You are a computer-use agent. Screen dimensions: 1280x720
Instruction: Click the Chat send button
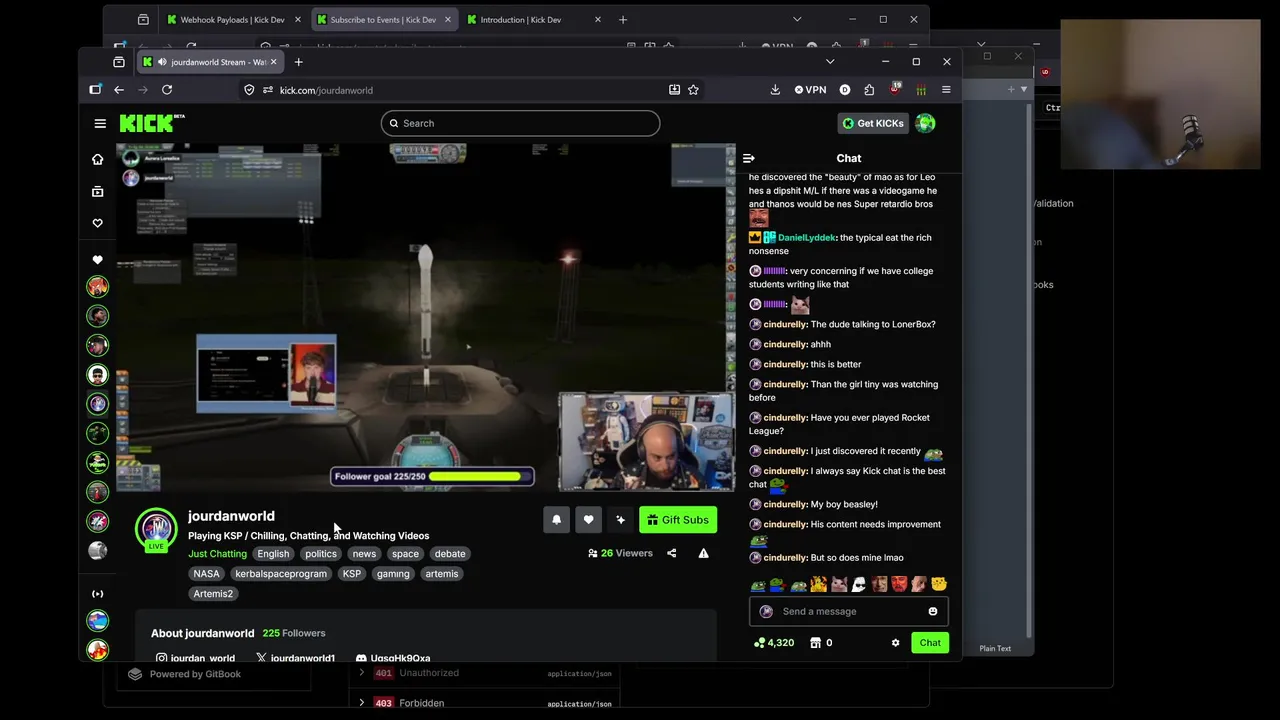click(930, 643)
